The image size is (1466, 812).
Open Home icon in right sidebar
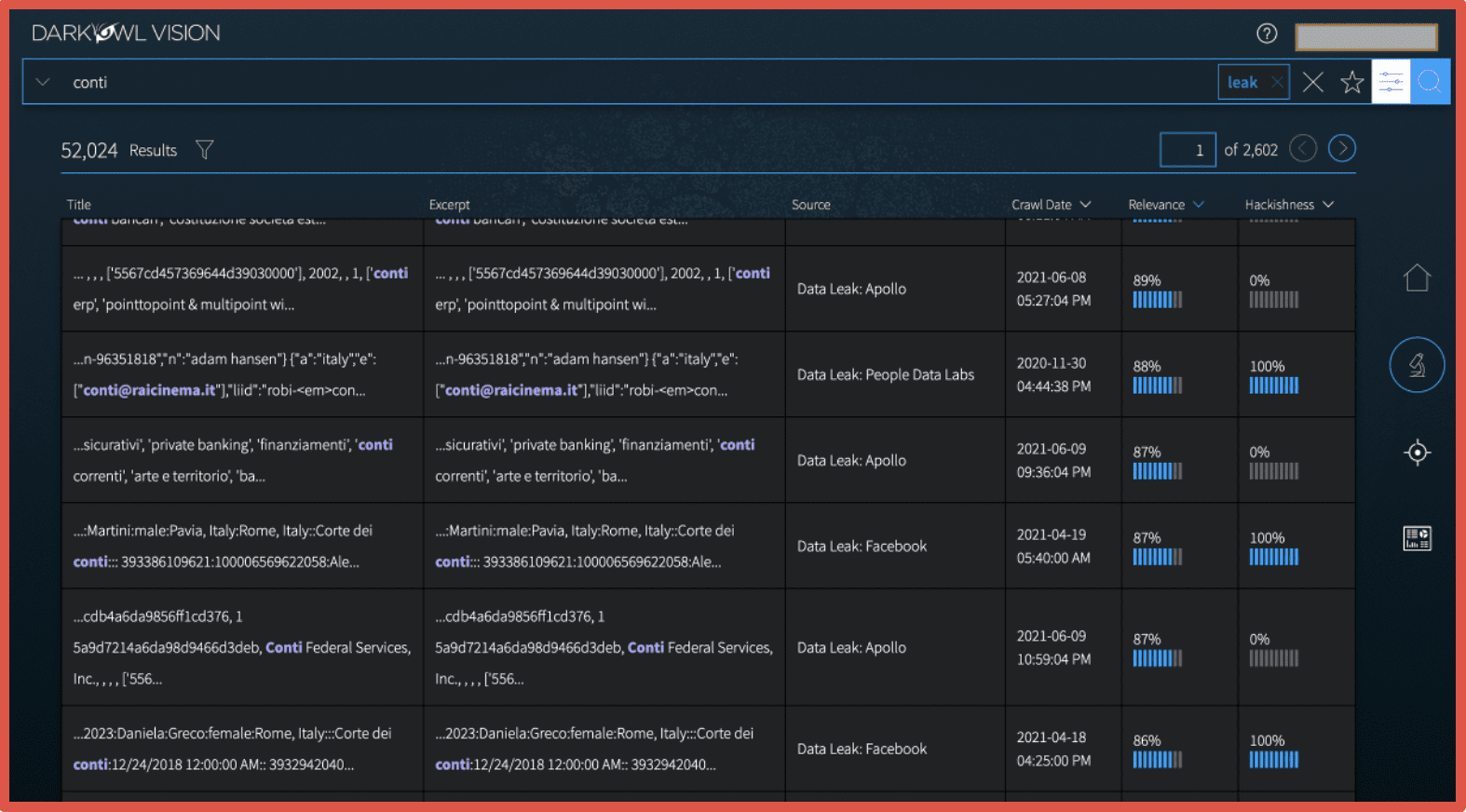click(1417, 277)
